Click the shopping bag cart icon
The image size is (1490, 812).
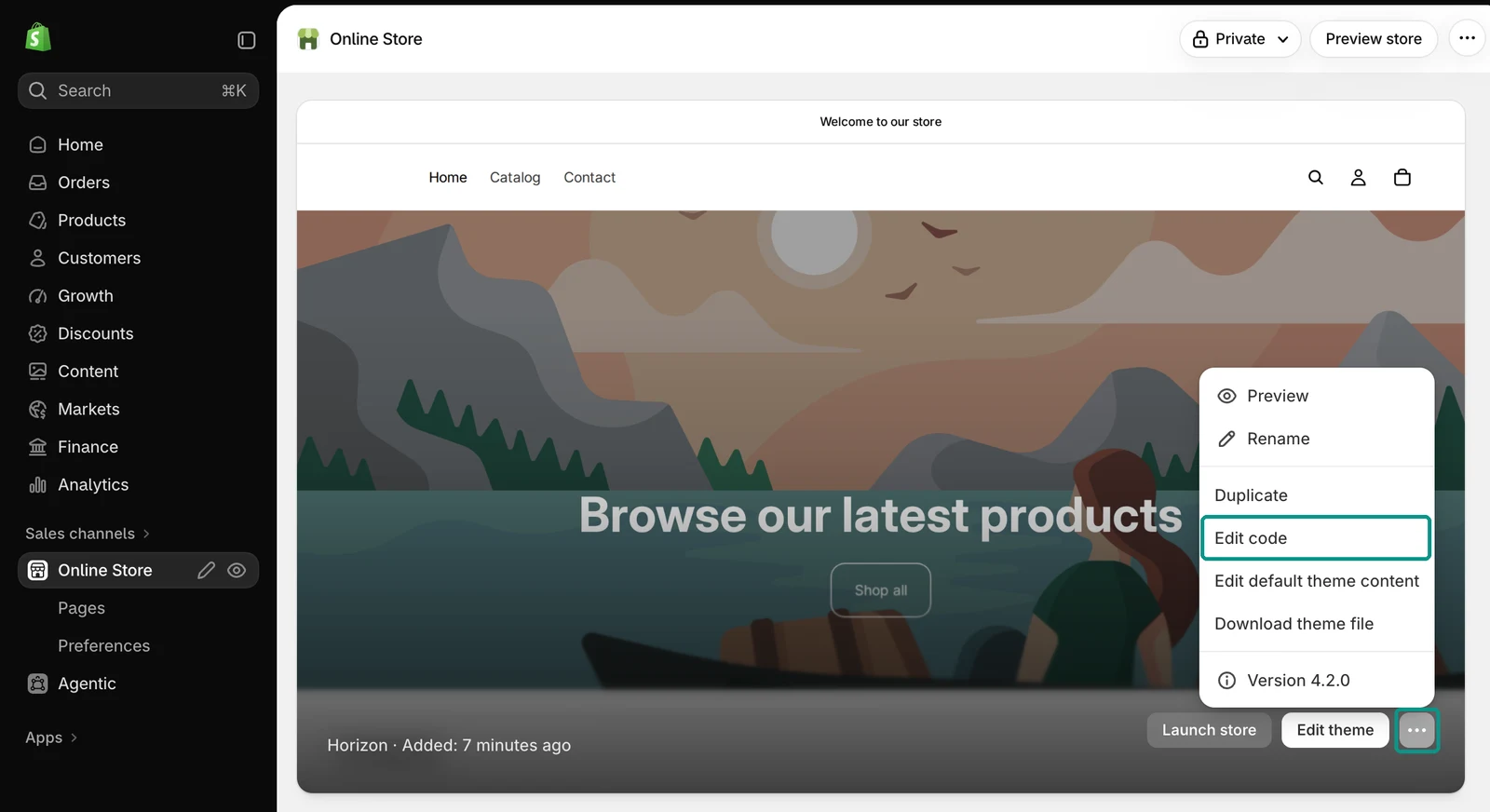point(1402,177)
